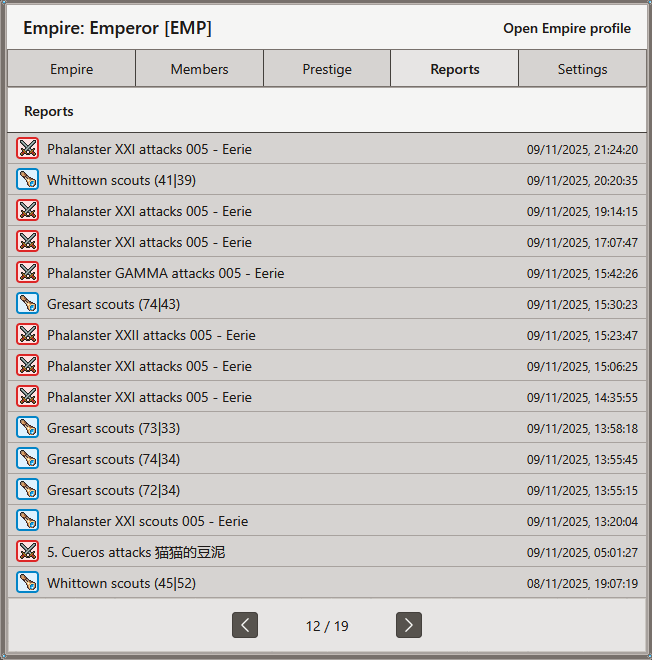
Task: Open Gresart scouts (74|34) report
Action: (x=327, y=459)
